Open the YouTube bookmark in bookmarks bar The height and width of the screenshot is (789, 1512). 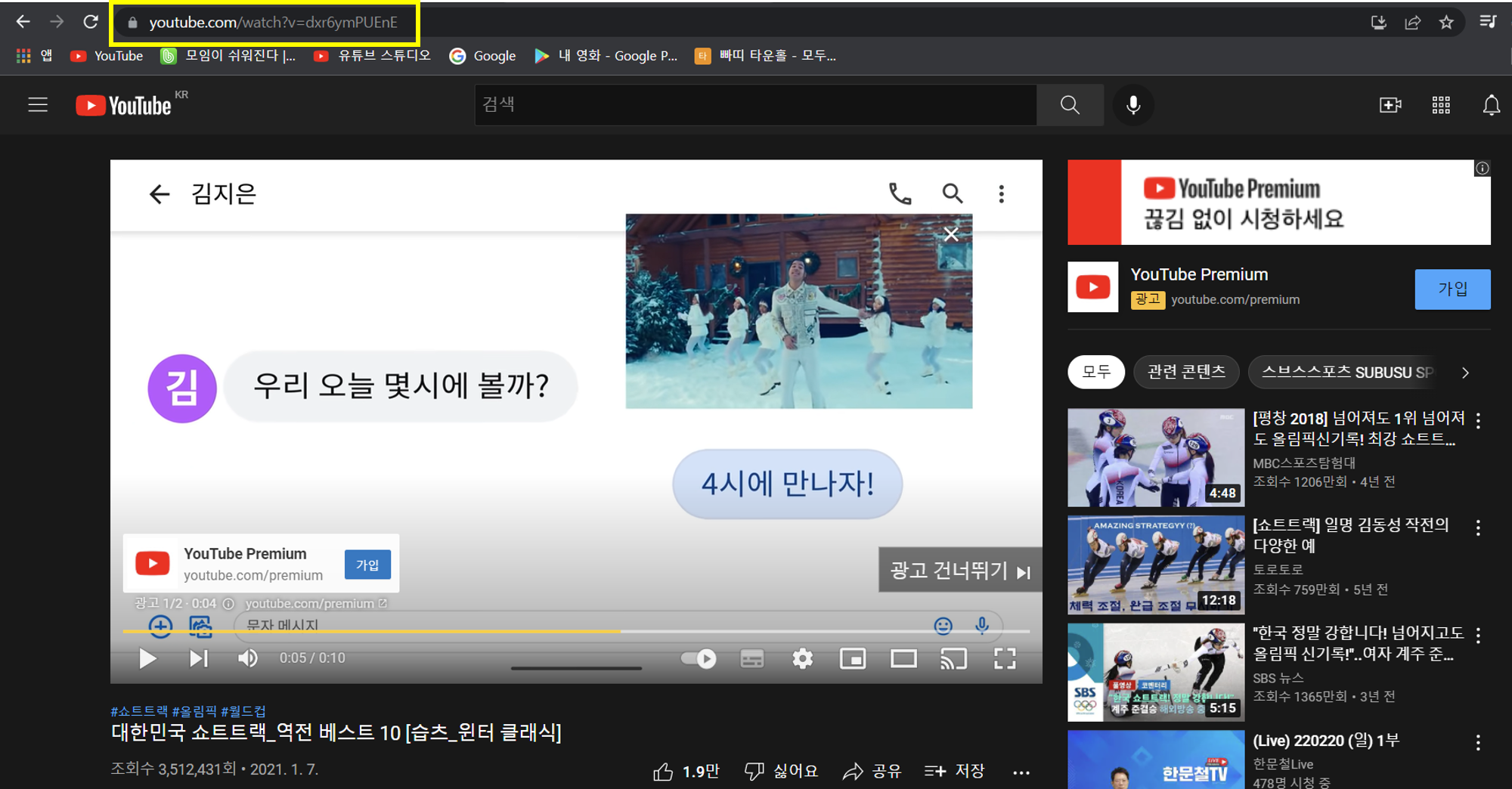[x=107, y=56]
